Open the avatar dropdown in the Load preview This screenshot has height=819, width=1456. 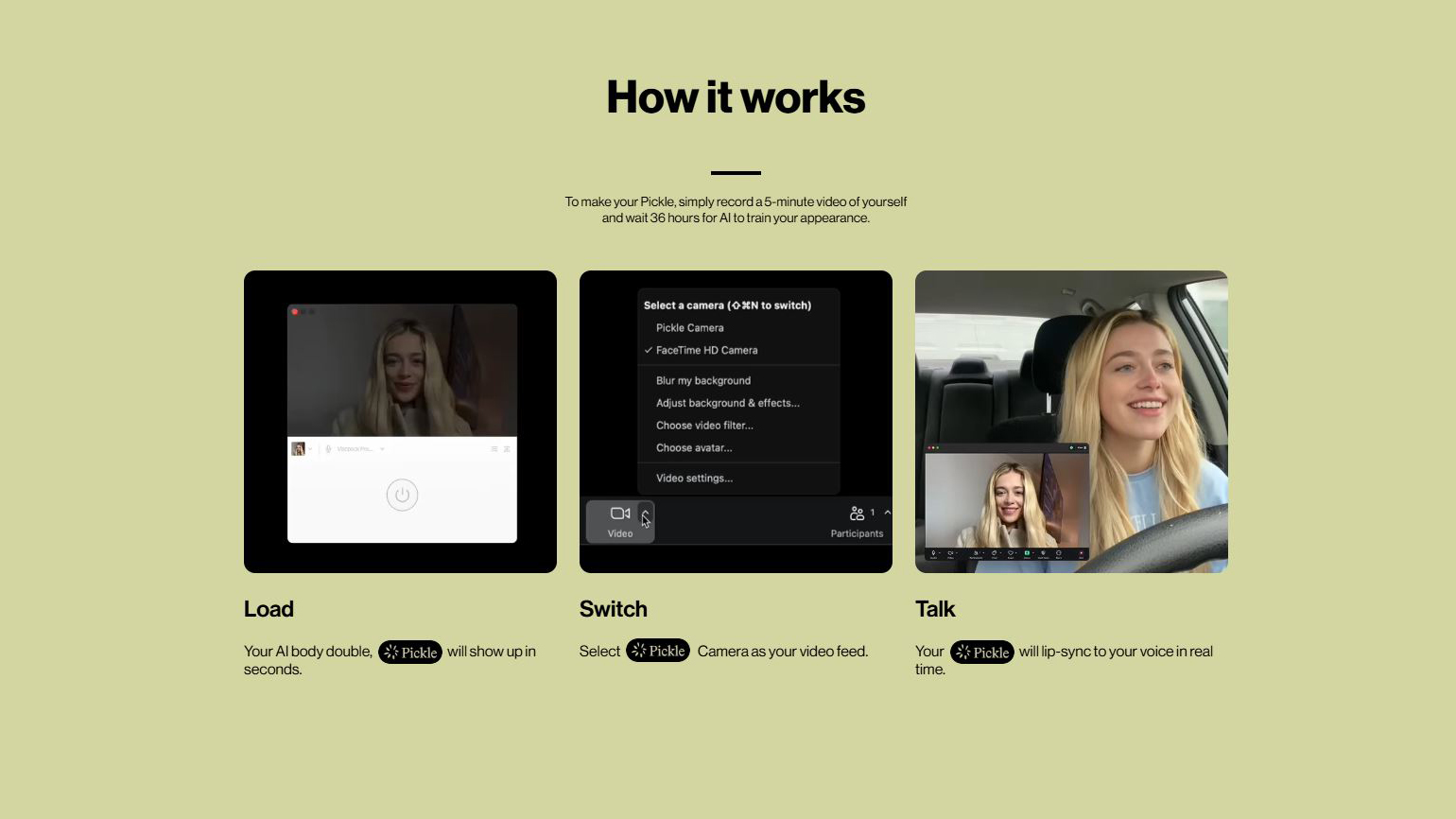click(309, 449)
